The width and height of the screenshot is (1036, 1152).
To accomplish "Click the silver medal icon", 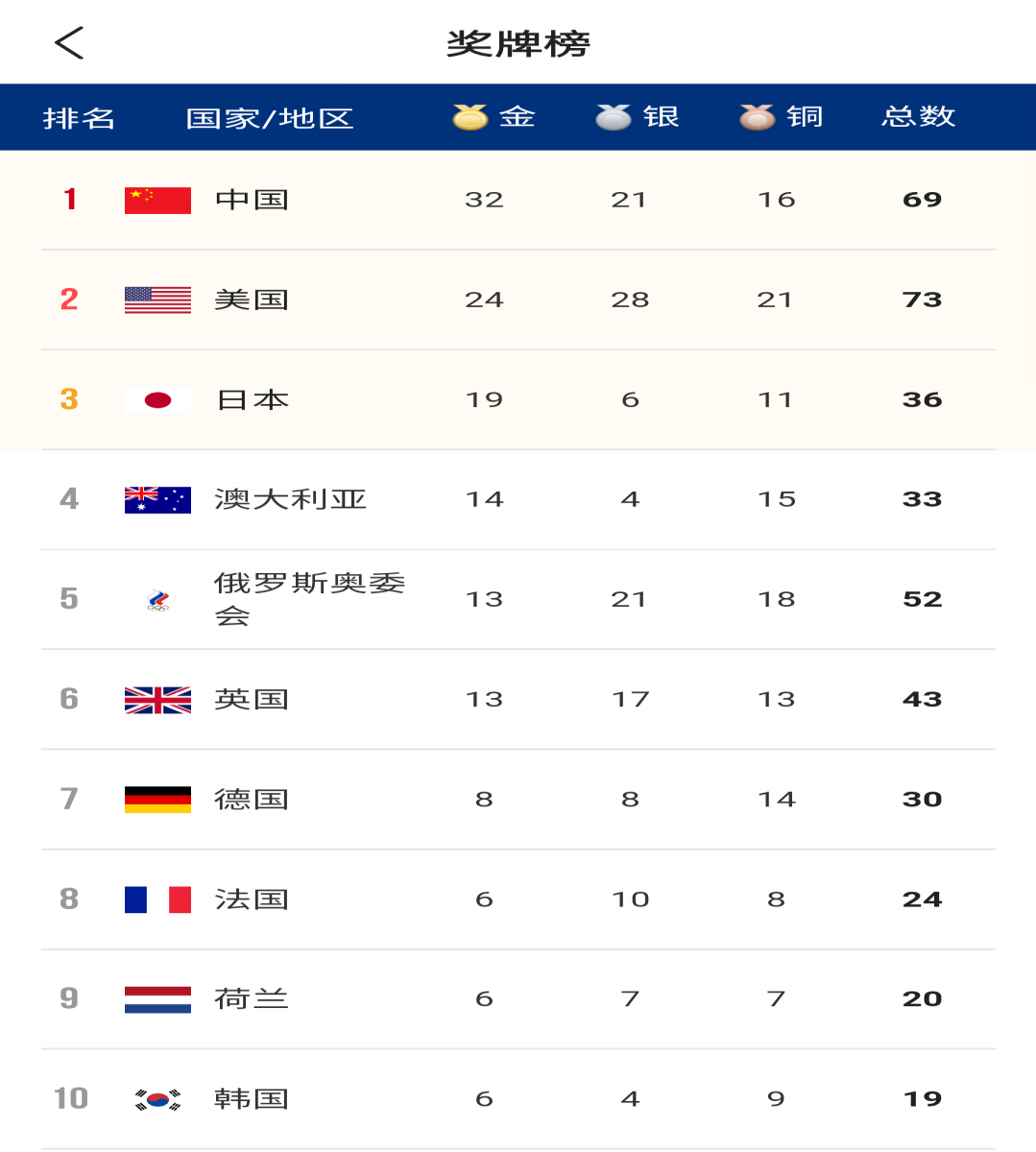I will pos(614,117).
